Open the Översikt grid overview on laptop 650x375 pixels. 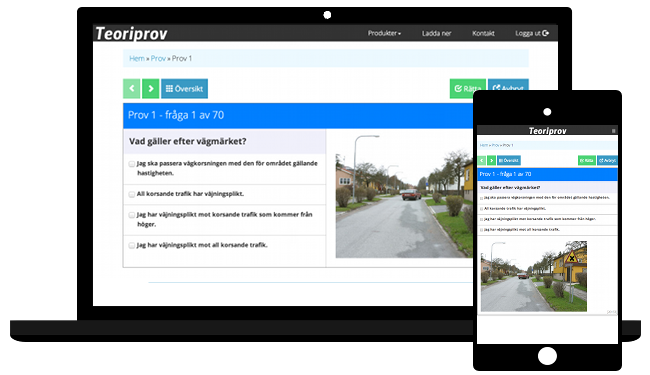coord(184,88)
